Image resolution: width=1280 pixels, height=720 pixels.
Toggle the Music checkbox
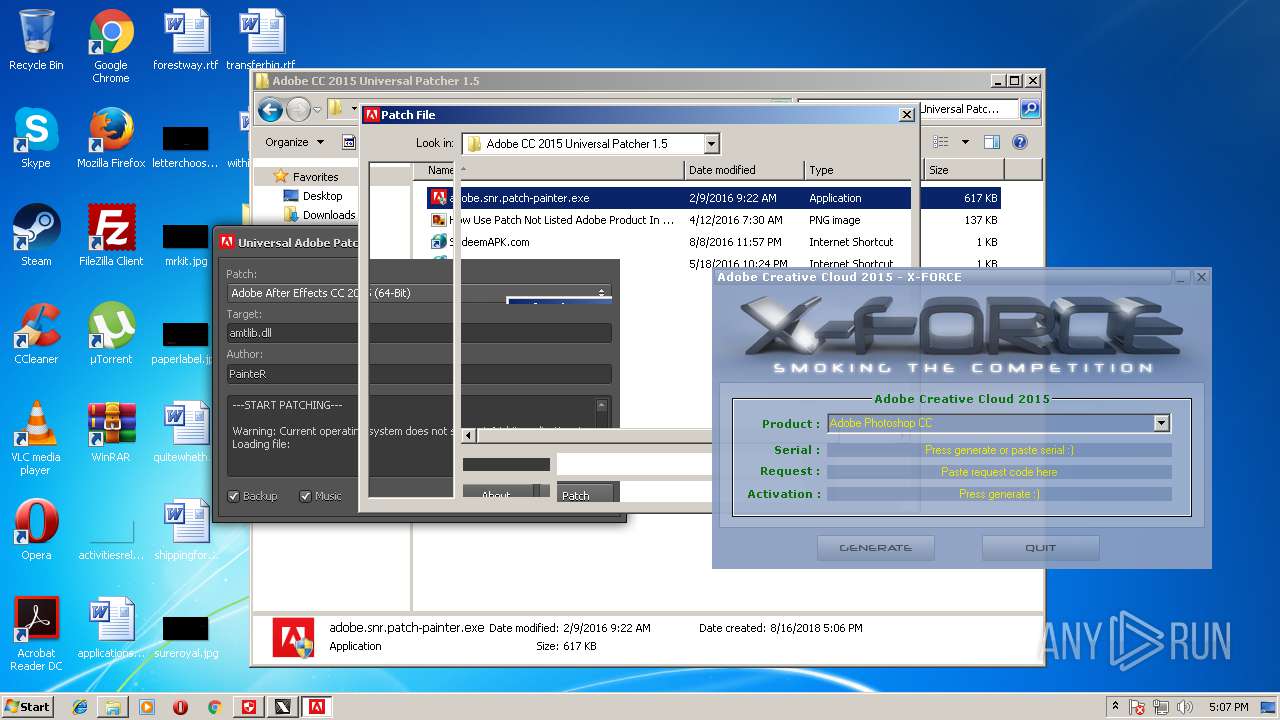305,496
